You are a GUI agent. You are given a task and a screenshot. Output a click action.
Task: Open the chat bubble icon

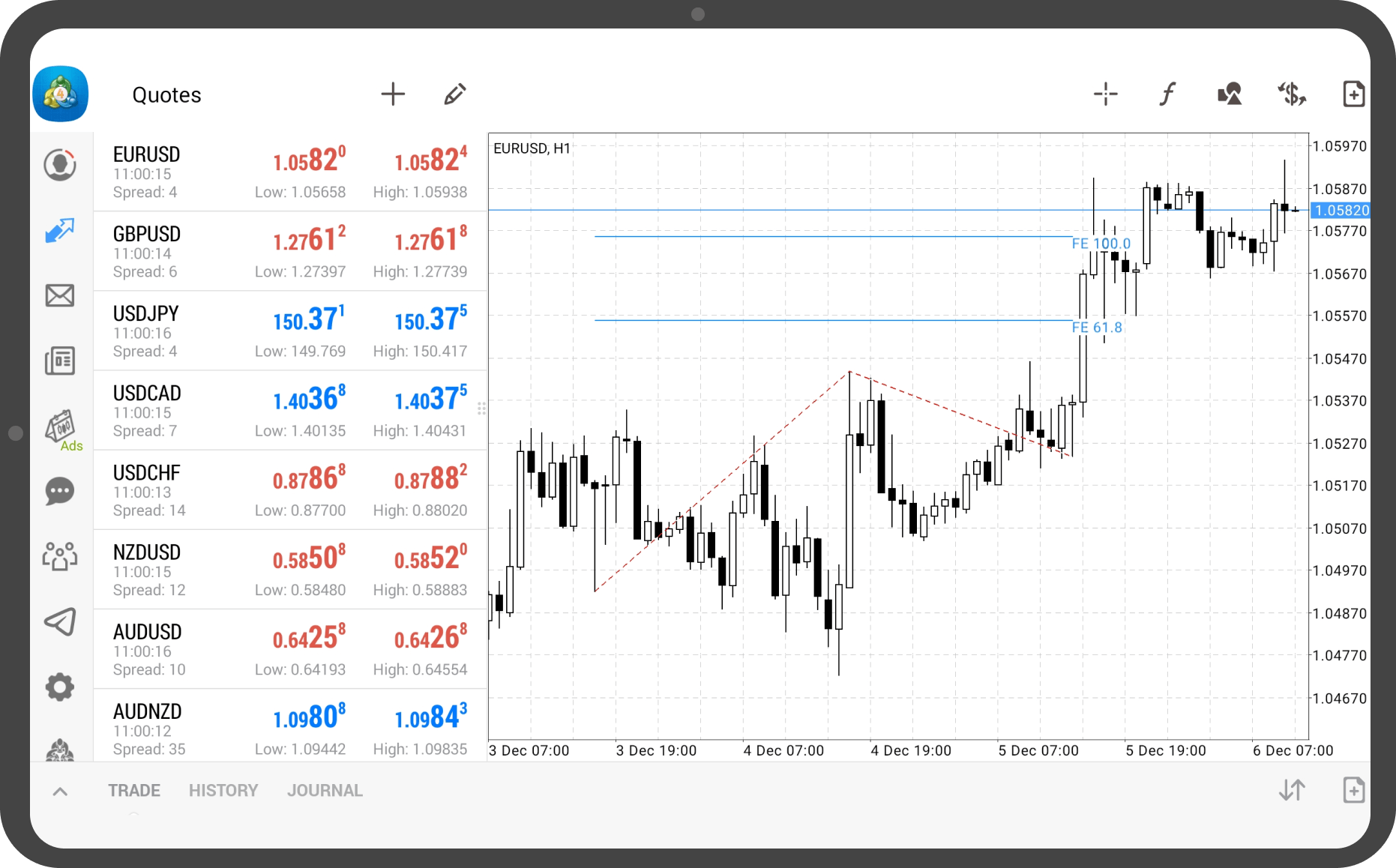point(60,492)
